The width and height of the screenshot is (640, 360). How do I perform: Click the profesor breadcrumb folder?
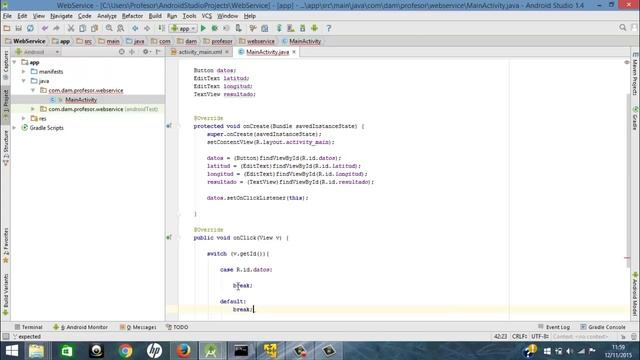coord(218,41)
